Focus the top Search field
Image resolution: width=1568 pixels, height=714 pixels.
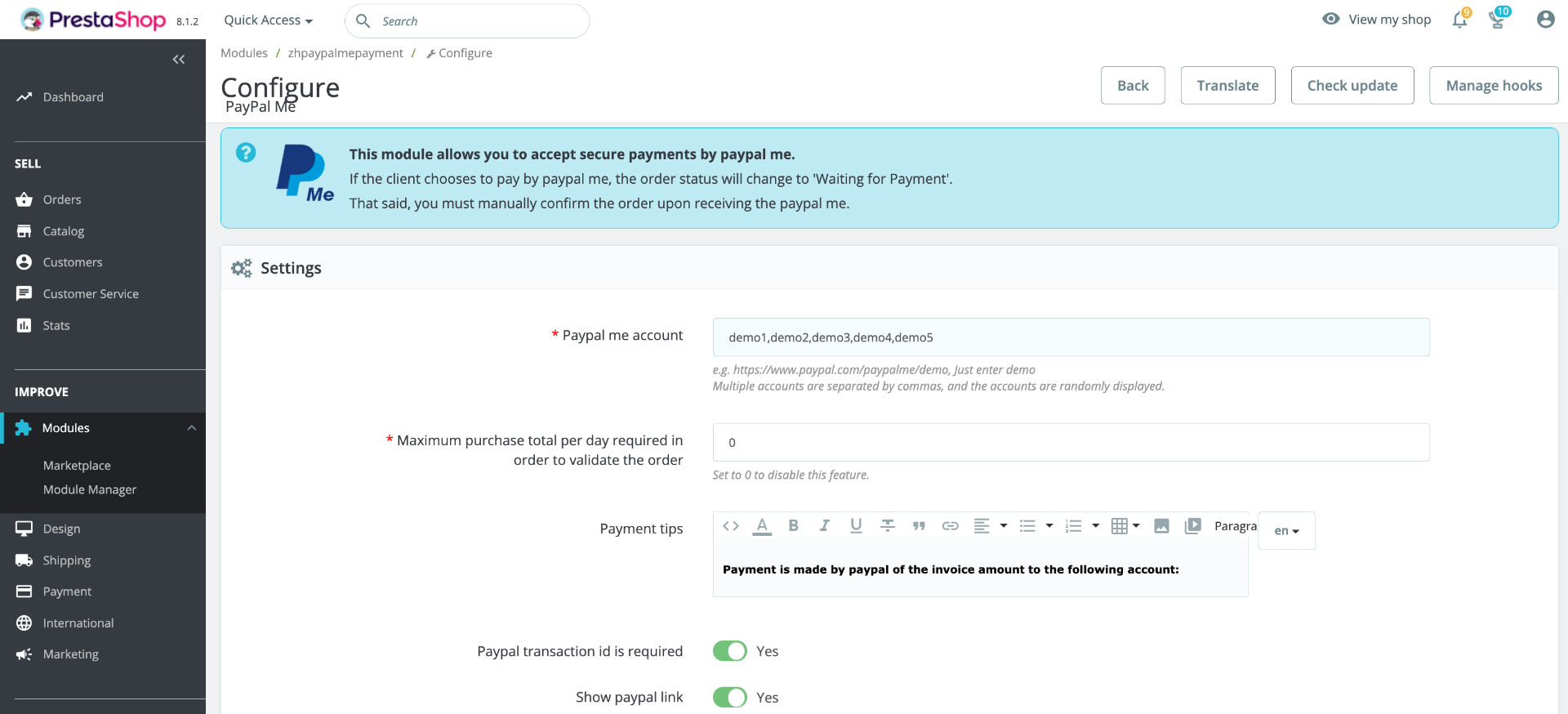coord(467,21)
